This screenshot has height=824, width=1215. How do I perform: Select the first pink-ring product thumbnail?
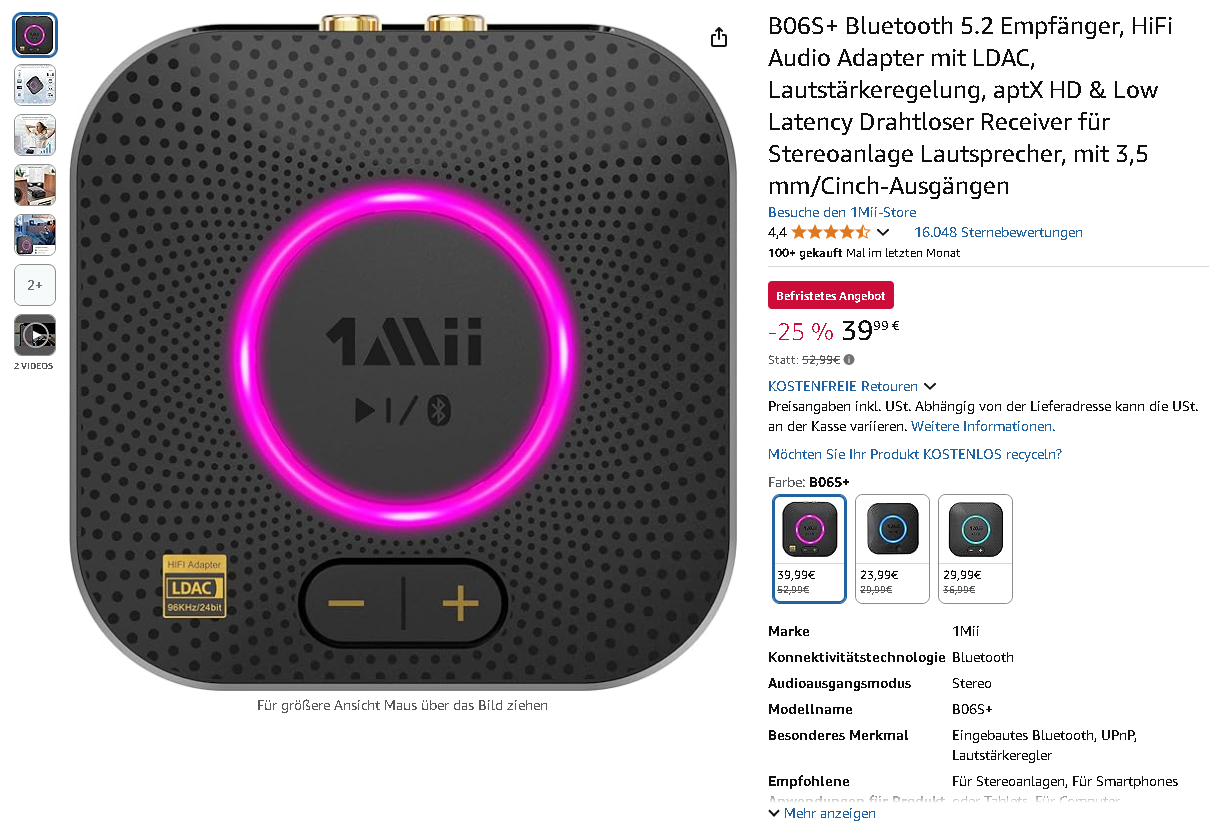(35, 35)
